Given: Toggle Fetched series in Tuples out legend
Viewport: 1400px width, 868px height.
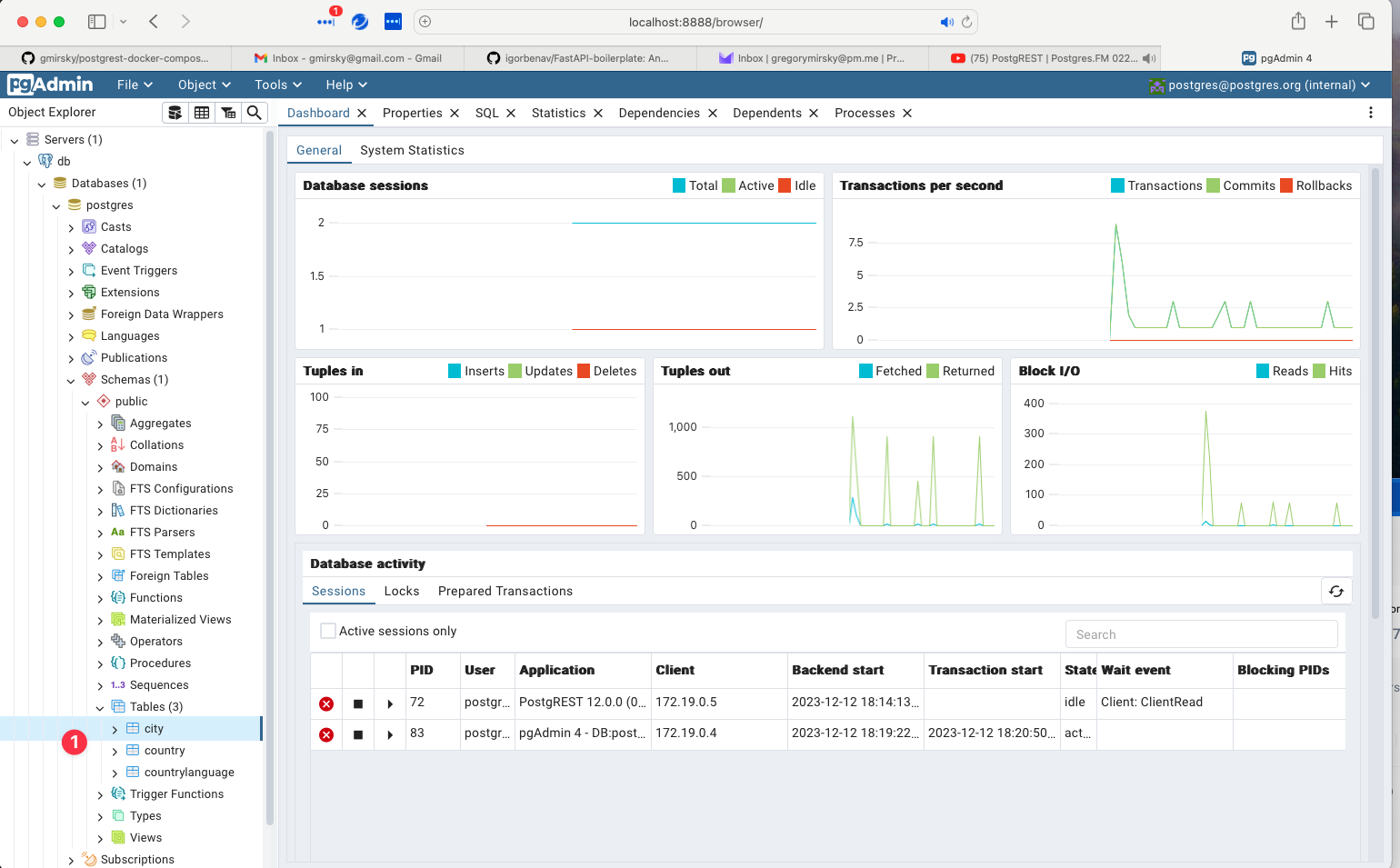Looking at the screenshot, I should (x=891, y=371).
